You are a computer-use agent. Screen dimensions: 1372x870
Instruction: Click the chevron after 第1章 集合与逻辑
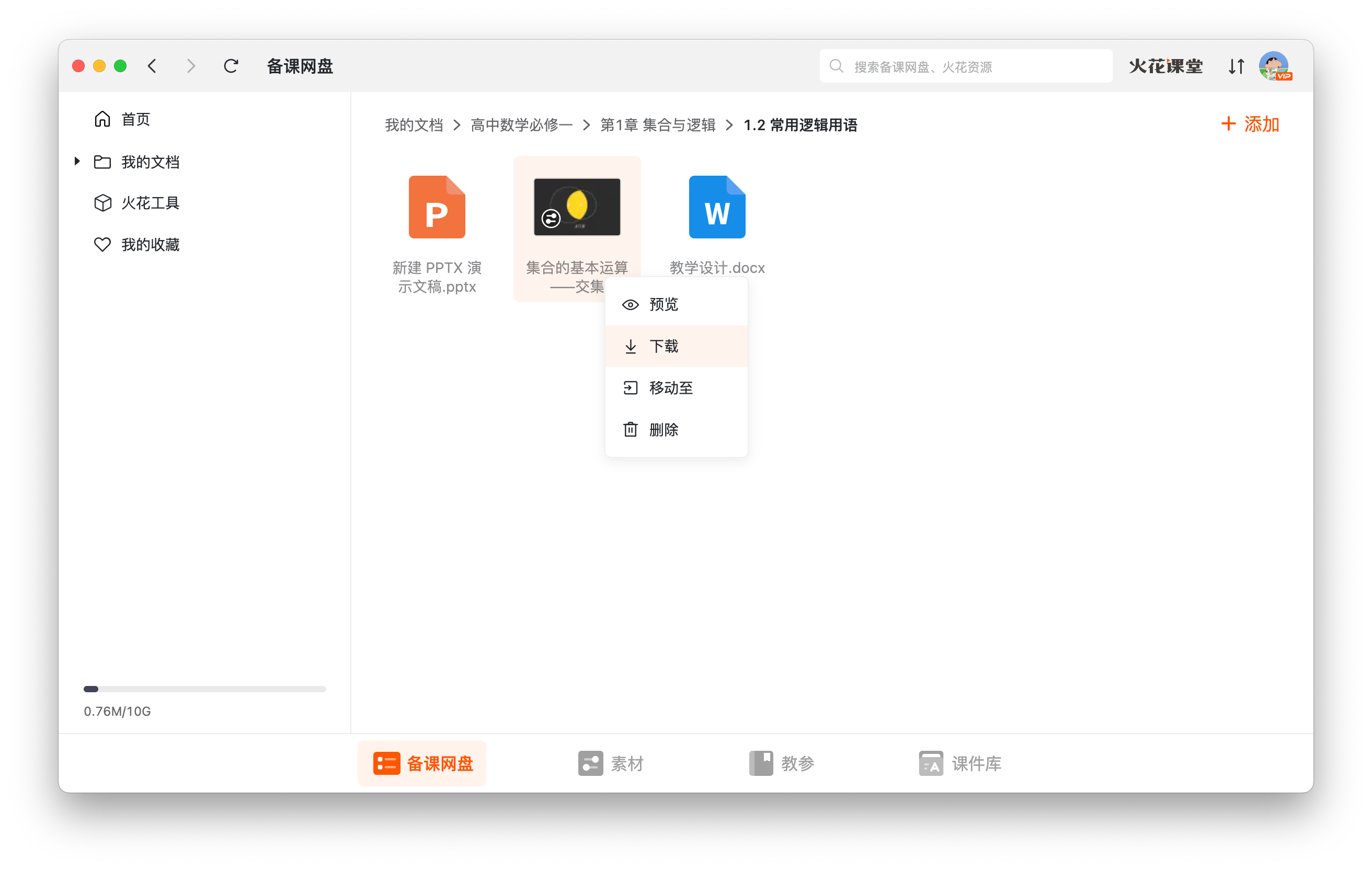click(x=729, y=125)
